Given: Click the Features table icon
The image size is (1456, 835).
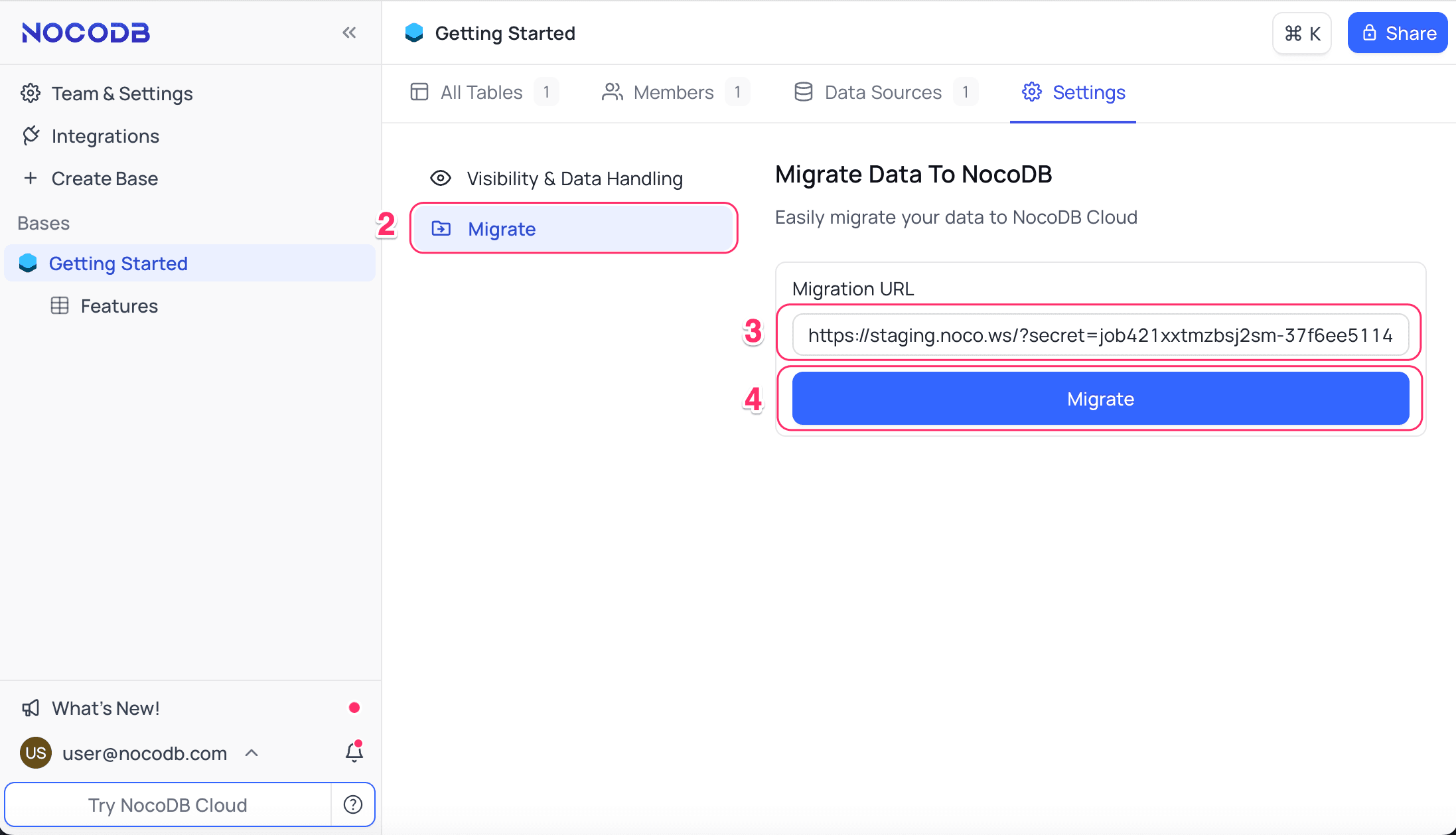Looking at the screenshot, I should point(60,305).
